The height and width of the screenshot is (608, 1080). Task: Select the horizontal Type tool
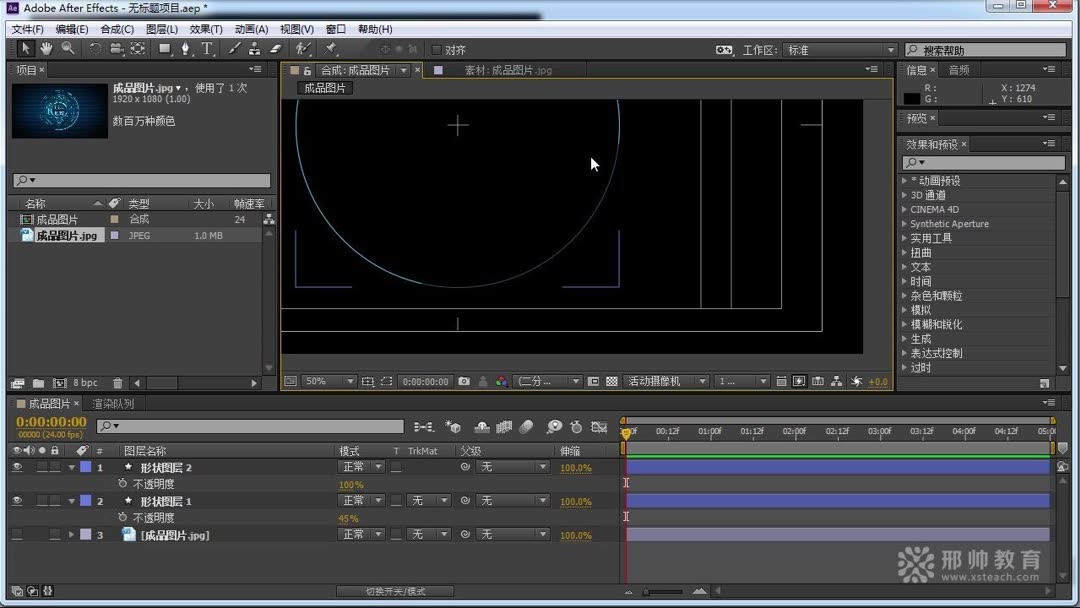207,49
